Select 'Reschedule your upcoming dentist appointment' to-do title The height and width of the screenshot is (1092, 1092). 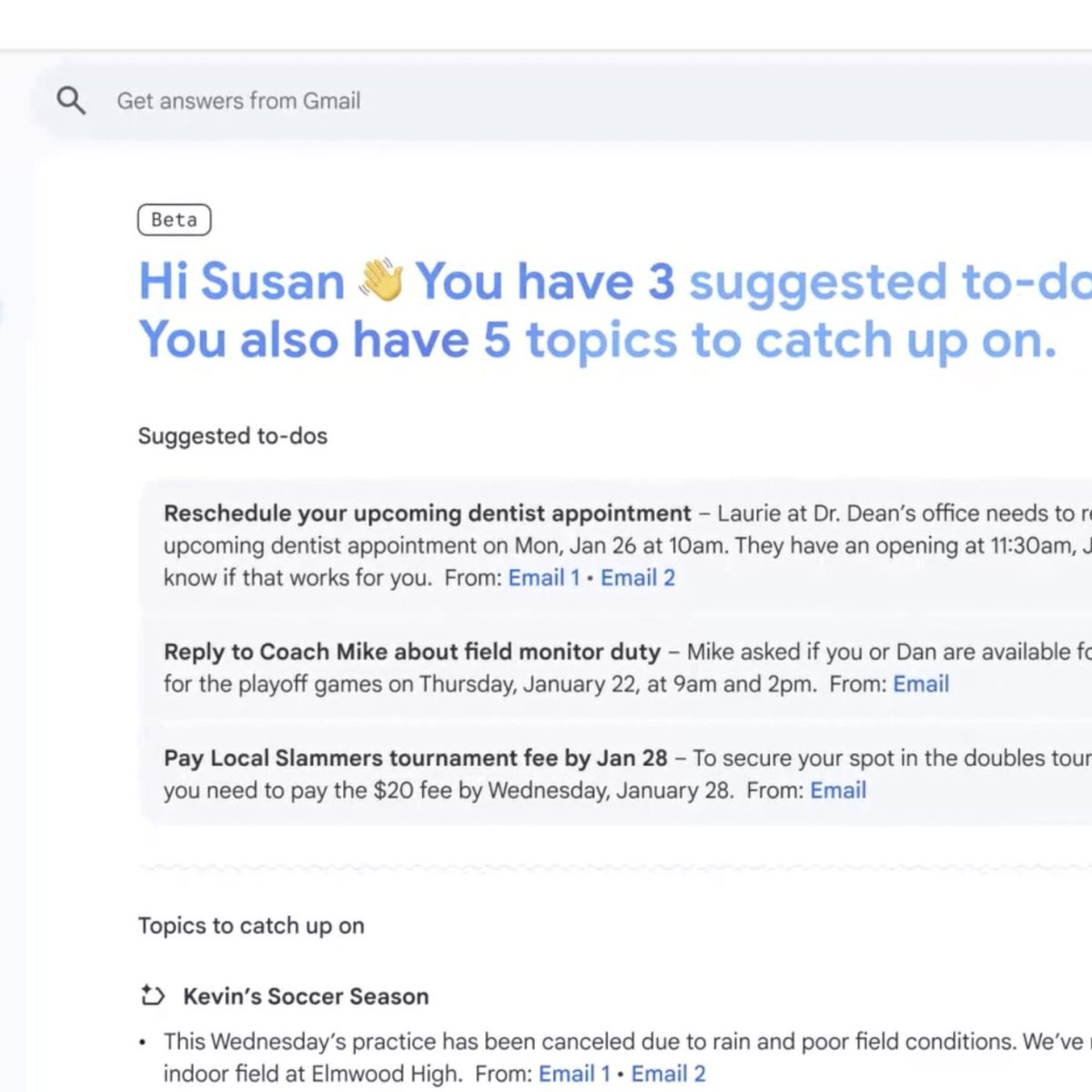pyautogui.click(x=427, y=513)
